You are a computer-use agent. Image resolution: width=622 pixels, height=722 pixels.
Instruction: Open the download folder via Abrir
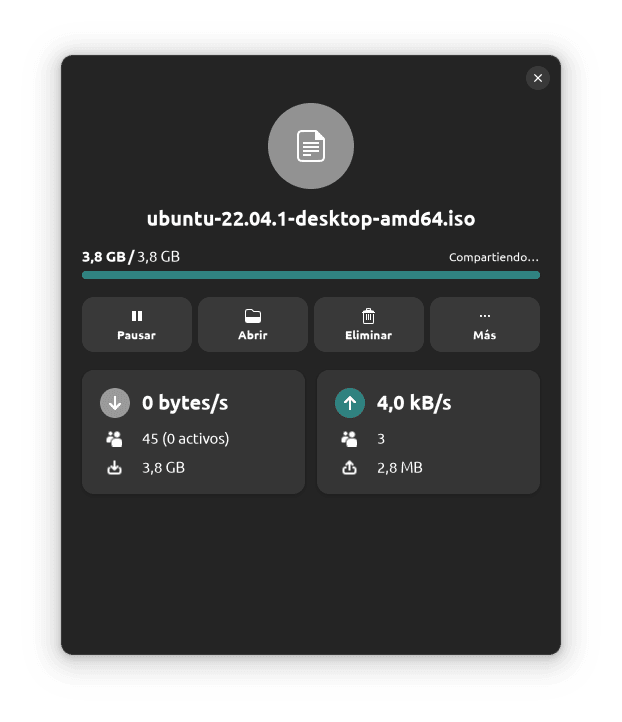(253, 325)
